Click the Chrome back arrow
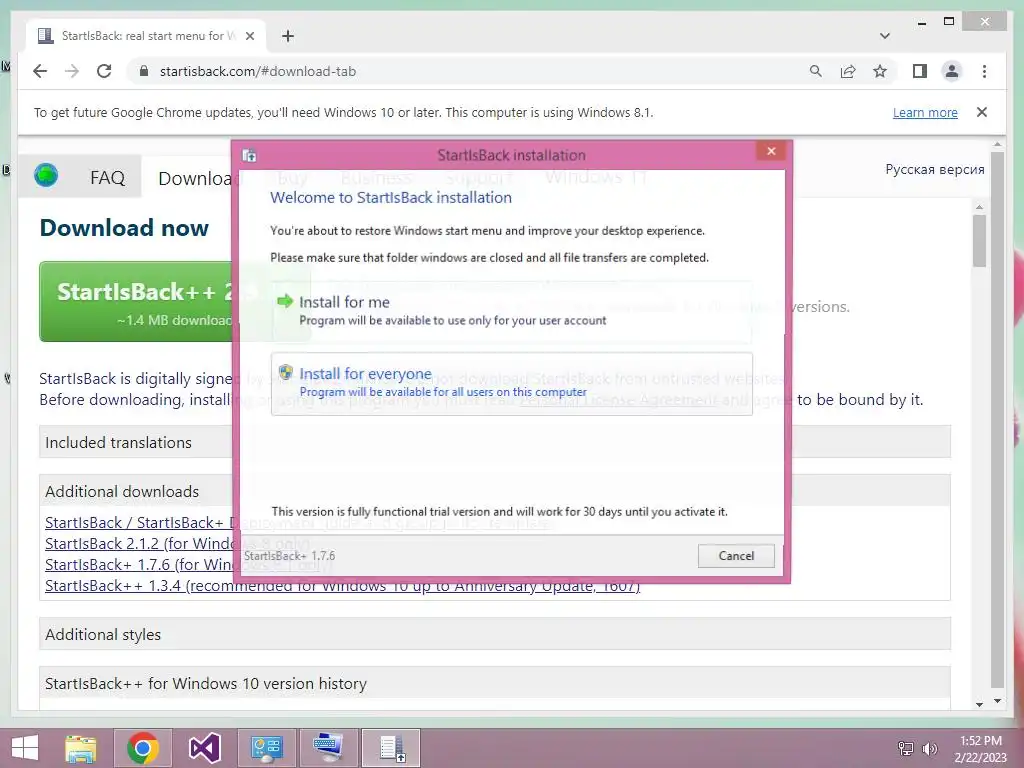This screenshot has height=768, width=1024. (x=40, y=71)
